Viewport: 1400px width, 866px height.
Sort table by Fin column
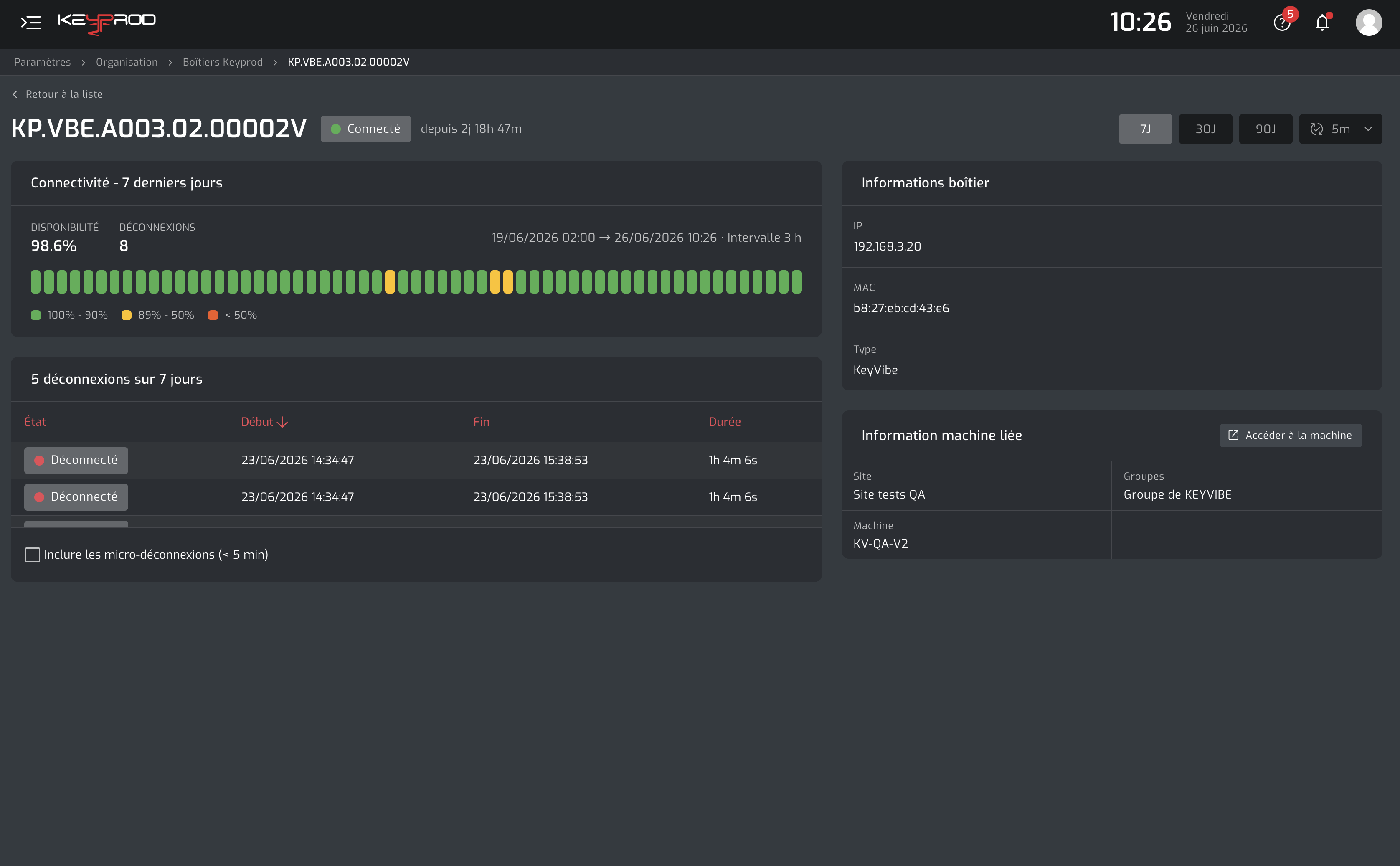481,422
